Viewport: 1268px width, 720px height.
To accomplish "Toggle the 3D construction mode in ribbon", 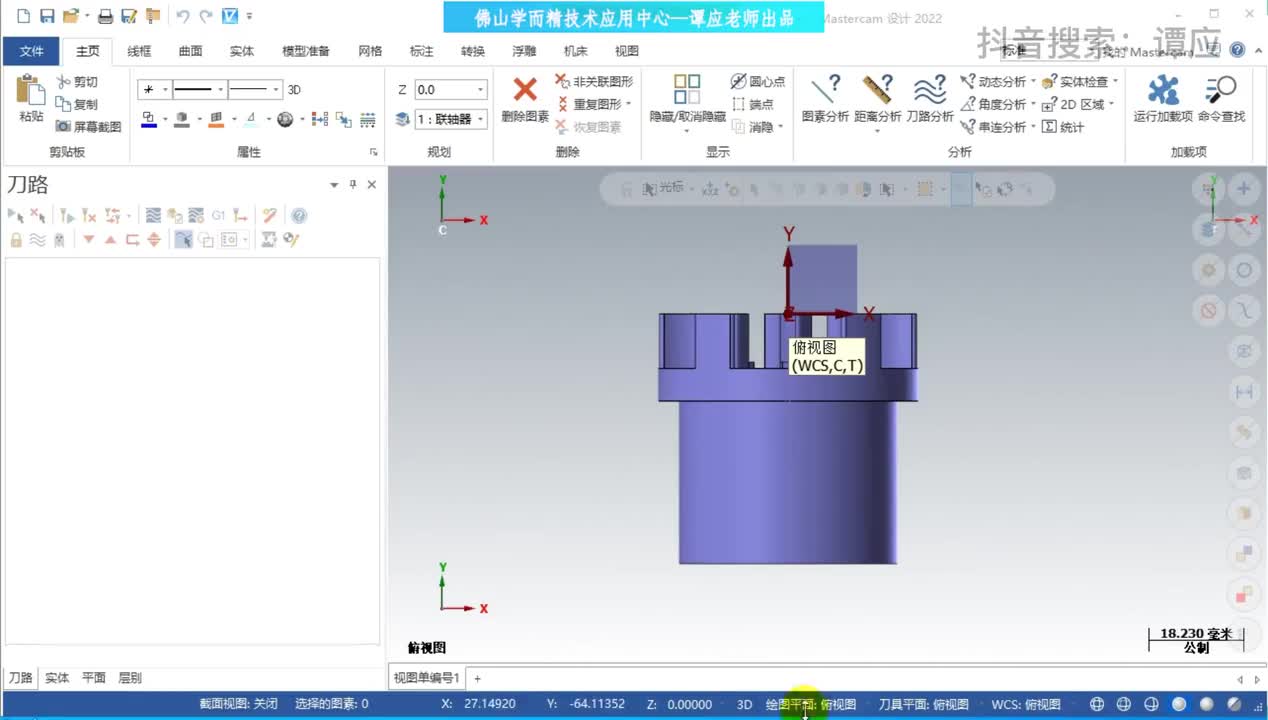I will tap(294, 89).
